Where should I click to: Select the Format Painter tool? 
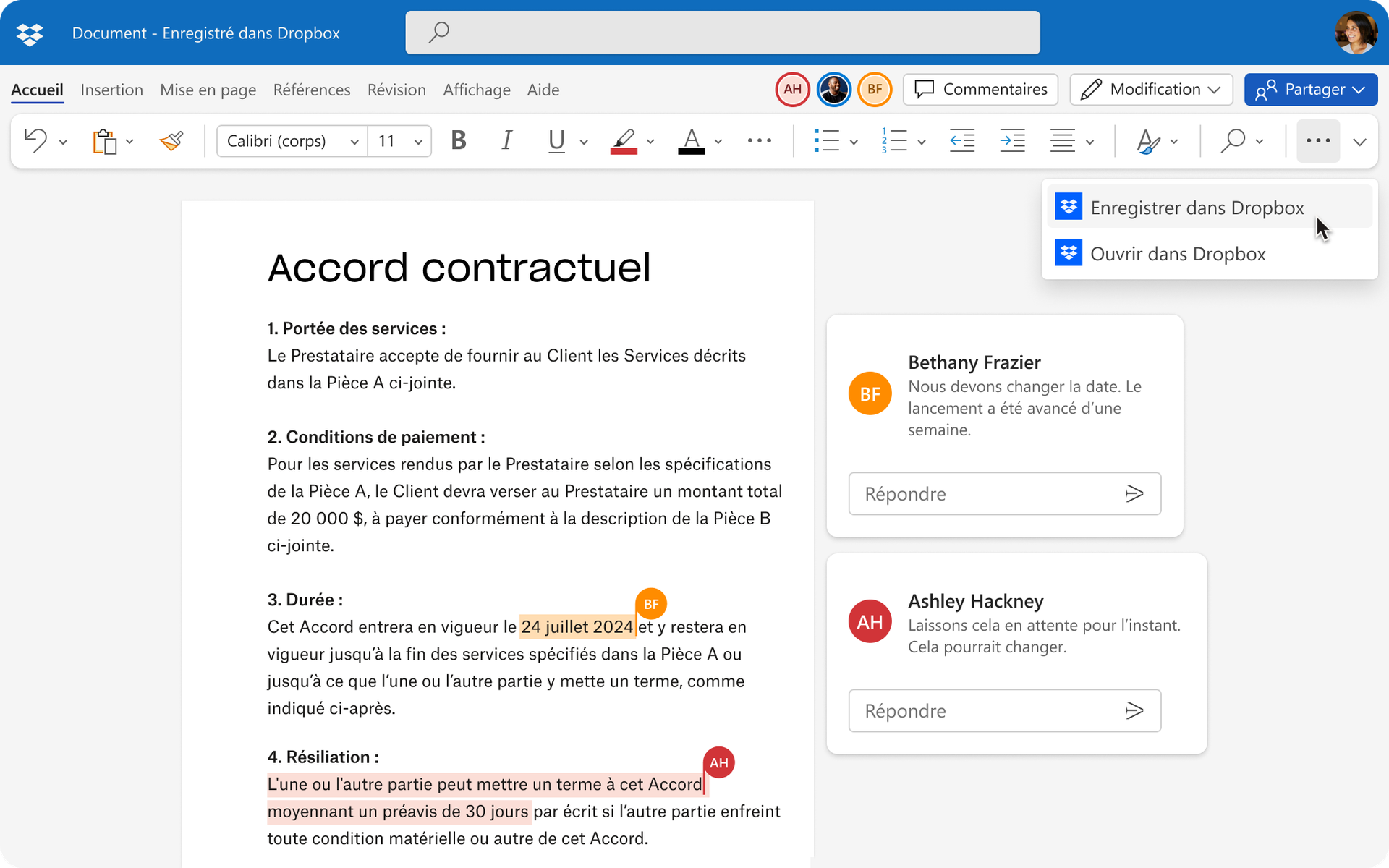[x=171, y=141]
